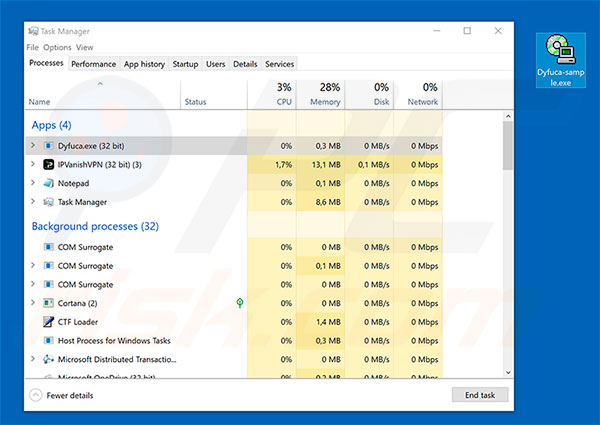Click the IPVanishVPN app icon

[x=49, y=164]
